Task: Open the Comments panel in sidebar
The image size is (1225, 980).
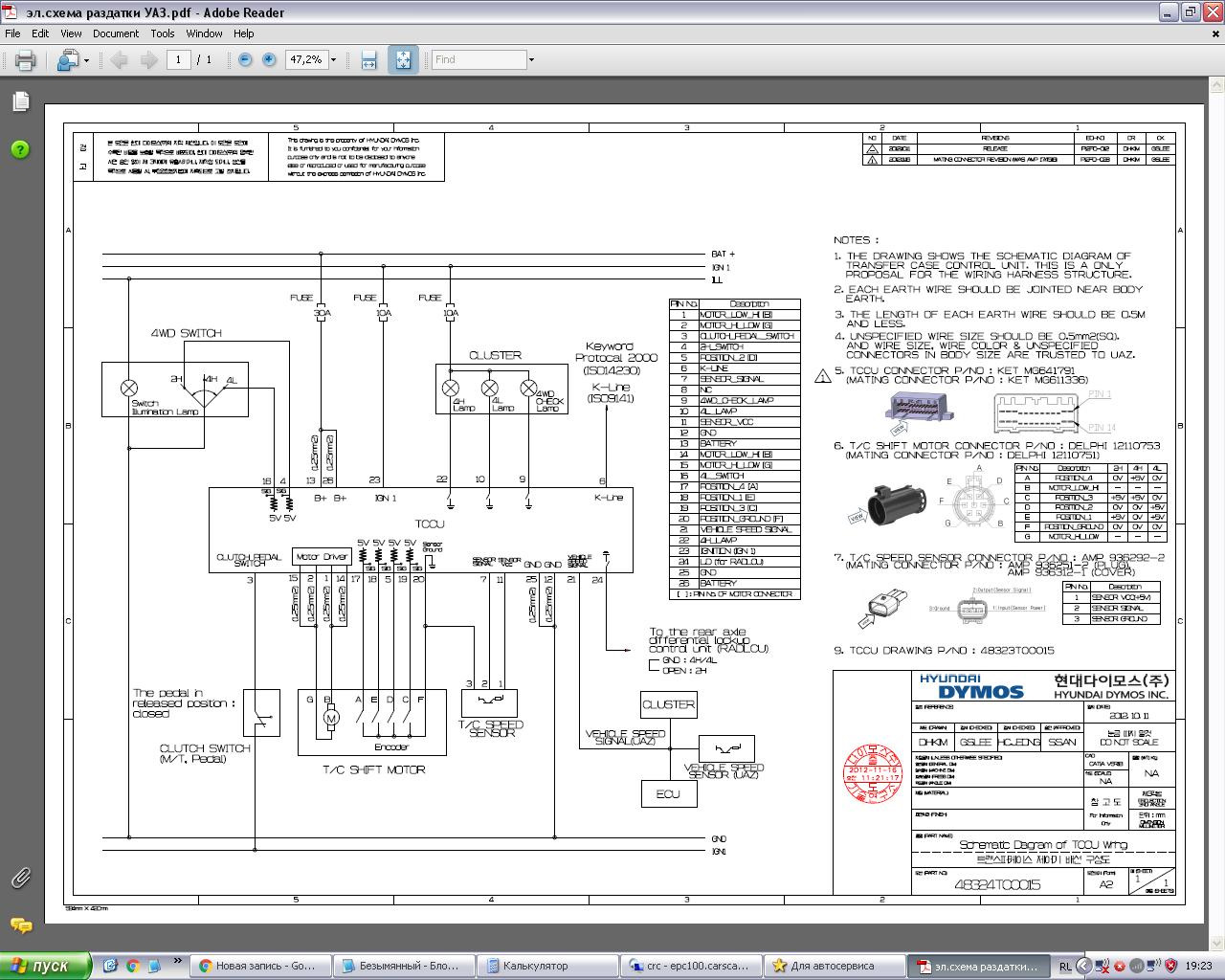Action: pos(21,925)
